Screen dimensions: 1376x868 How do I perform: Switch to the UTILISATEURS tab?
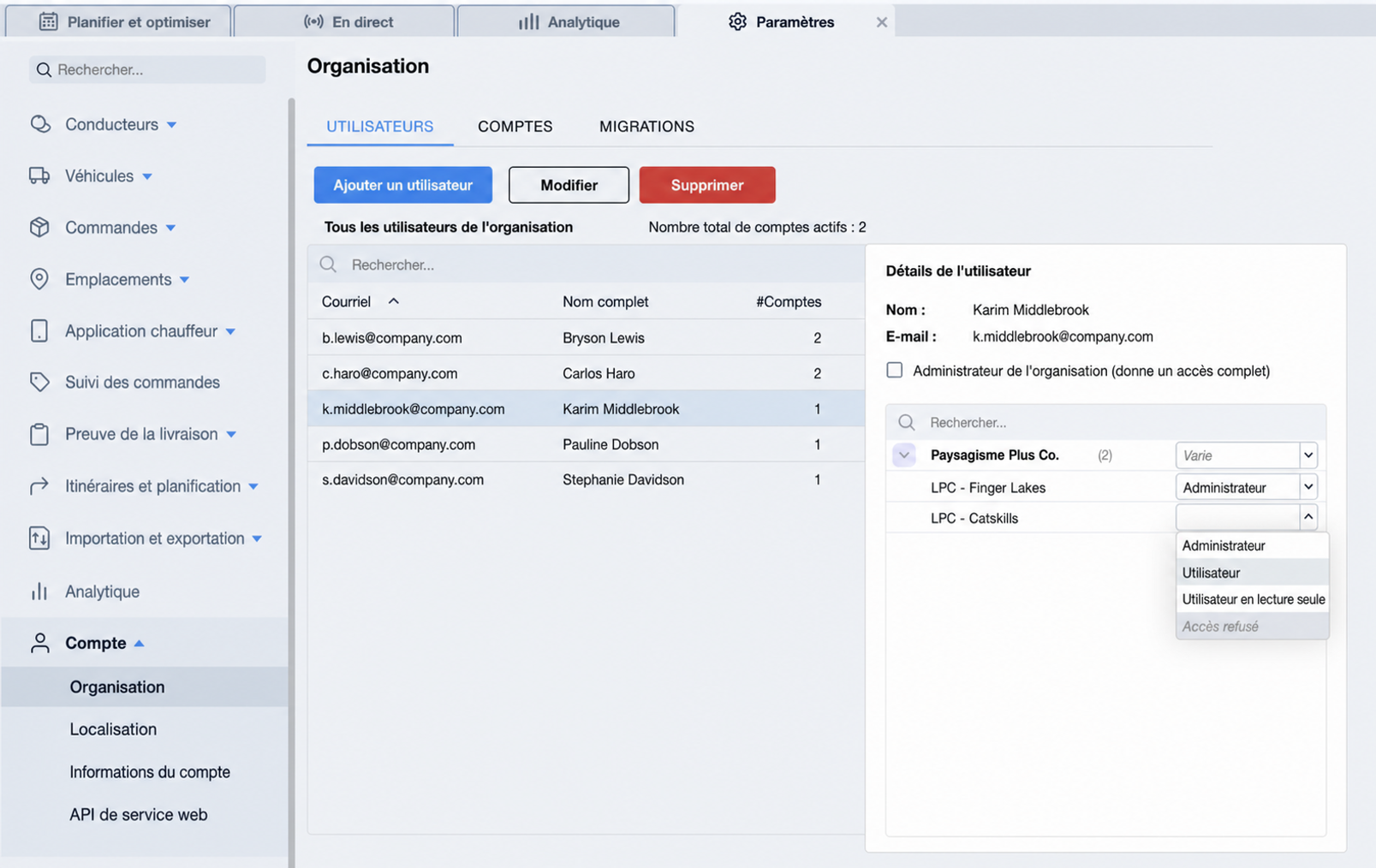(x=380, y=126)
